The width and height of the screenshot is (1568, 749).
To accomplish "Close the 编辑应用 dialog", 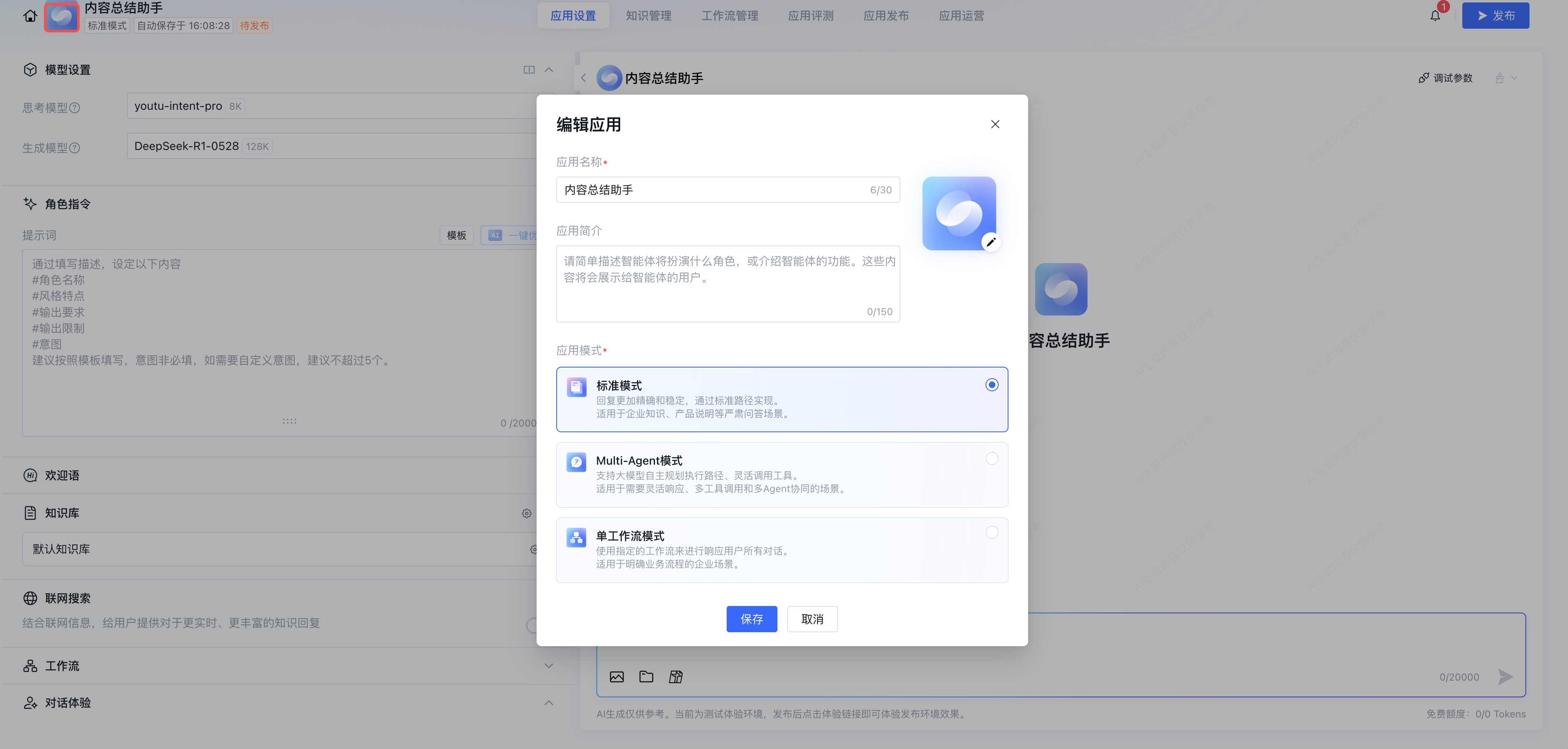I will pos(995,124).
